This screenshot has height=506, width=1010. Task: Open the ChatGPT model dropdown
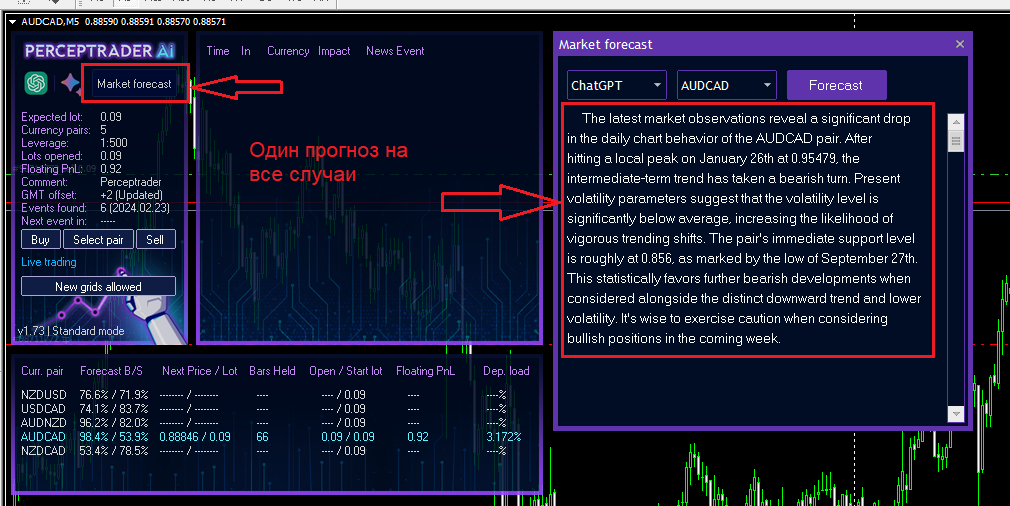pyautogui.click(x=616, y=85)
